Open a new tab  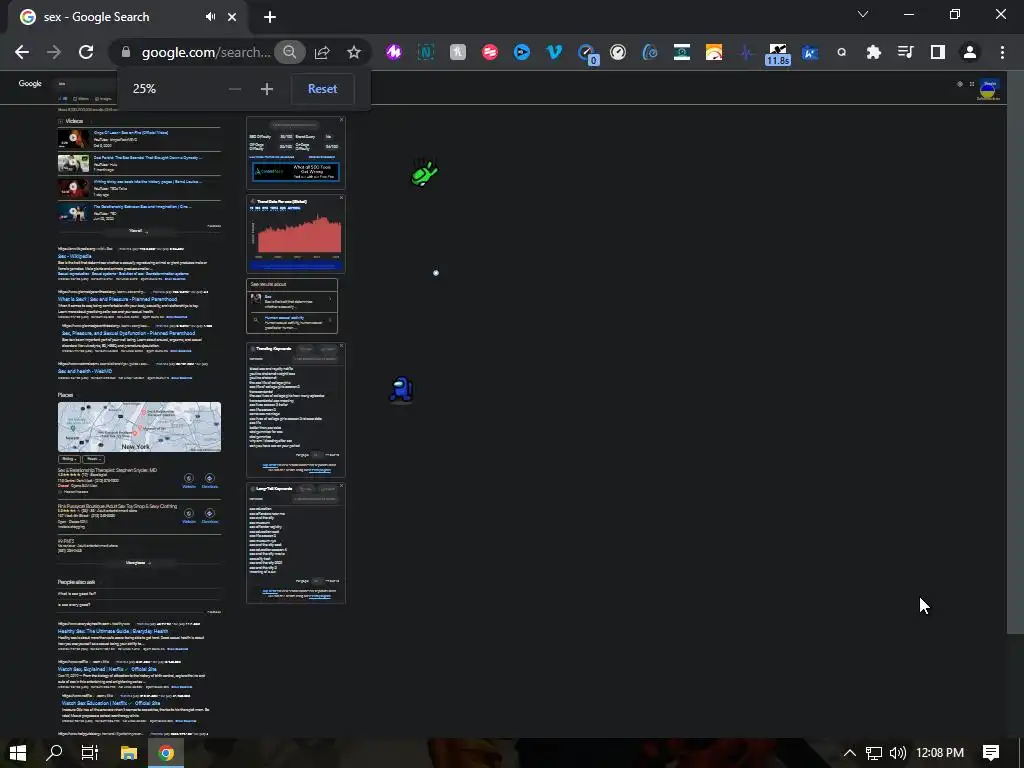[270, 17]
